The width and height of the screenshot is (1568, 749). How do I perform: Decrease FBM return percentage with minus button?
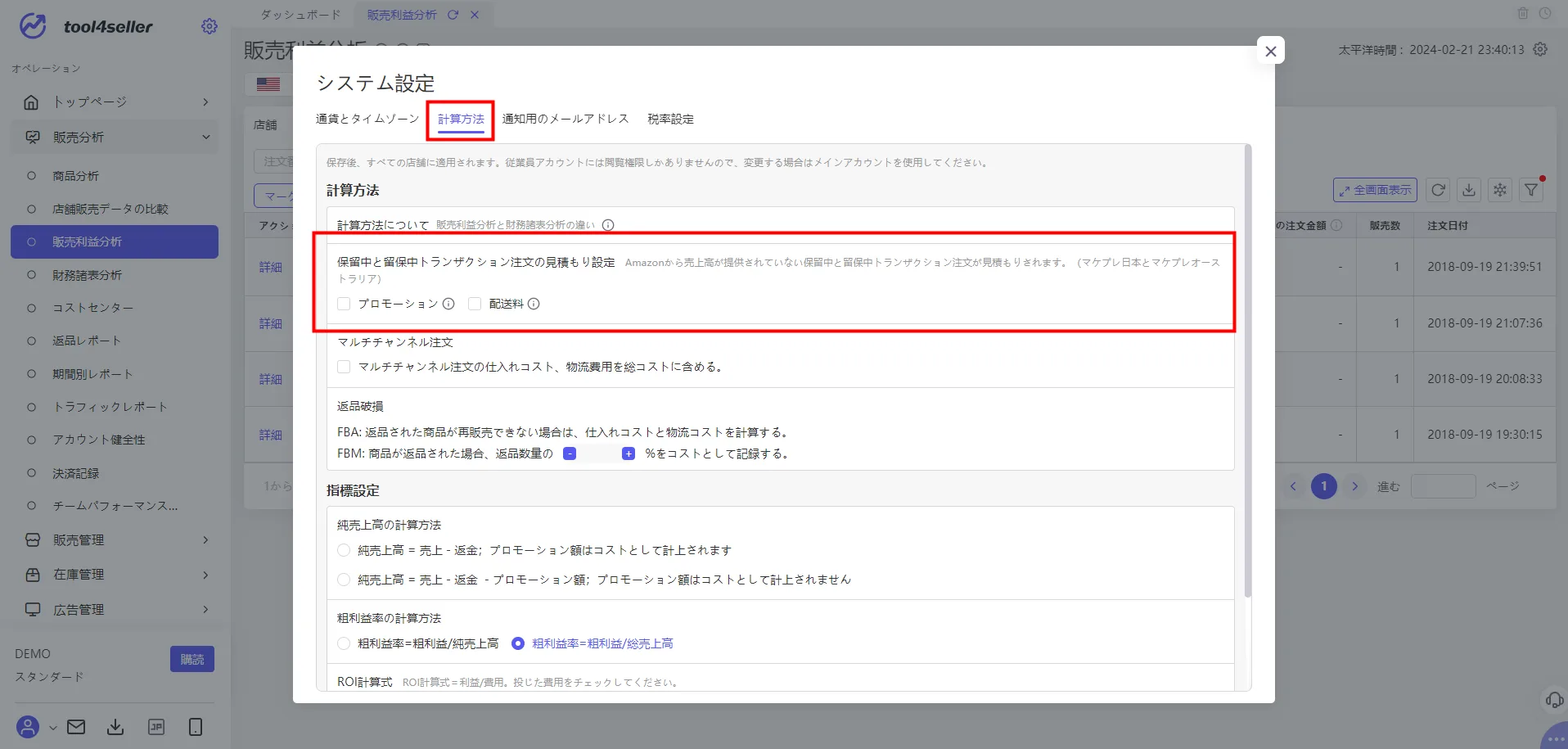pos(570,453)
